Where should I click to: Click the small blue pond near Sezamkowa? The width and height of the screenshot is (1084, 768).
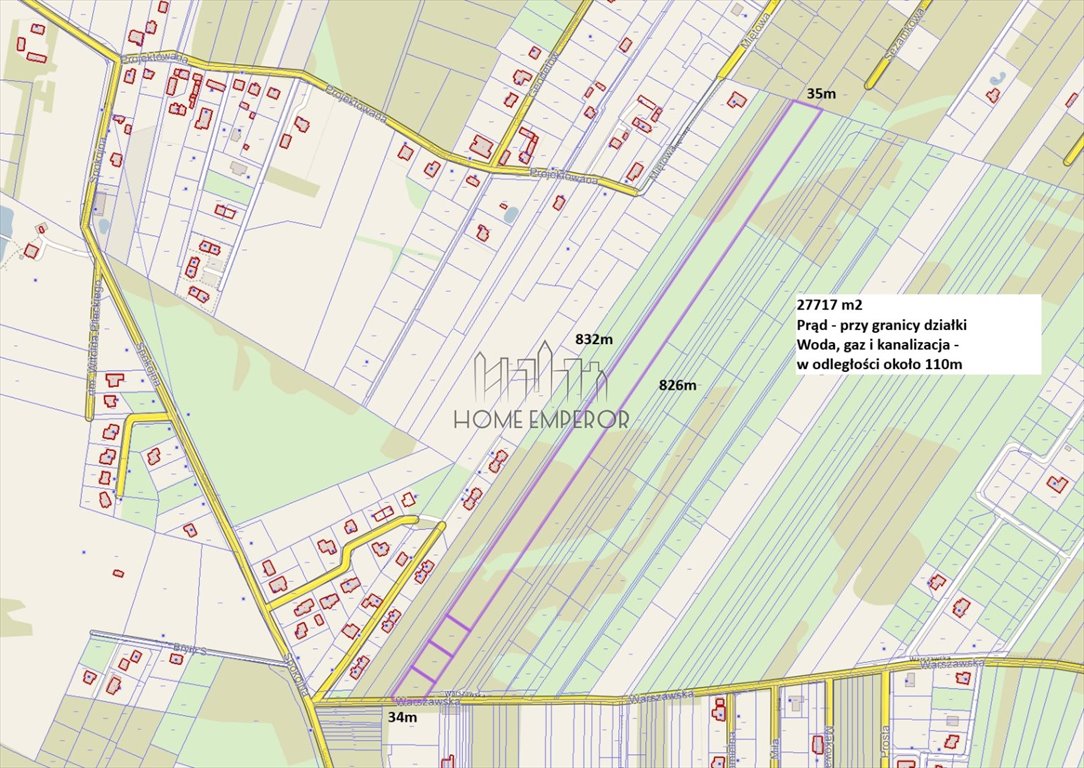[x=996, y=79]
